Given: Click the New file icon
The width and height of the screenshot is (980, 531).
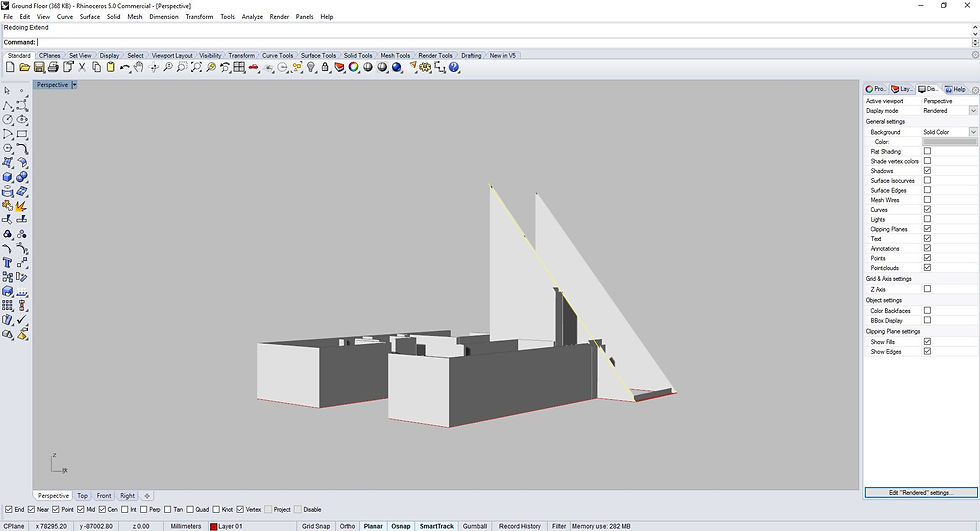Looking at the screenshot, I should [10, 67].
